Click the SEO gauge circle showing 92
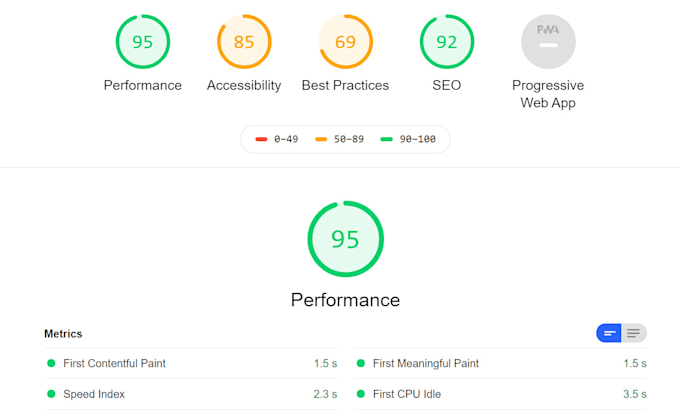 (x=446, y=42)
